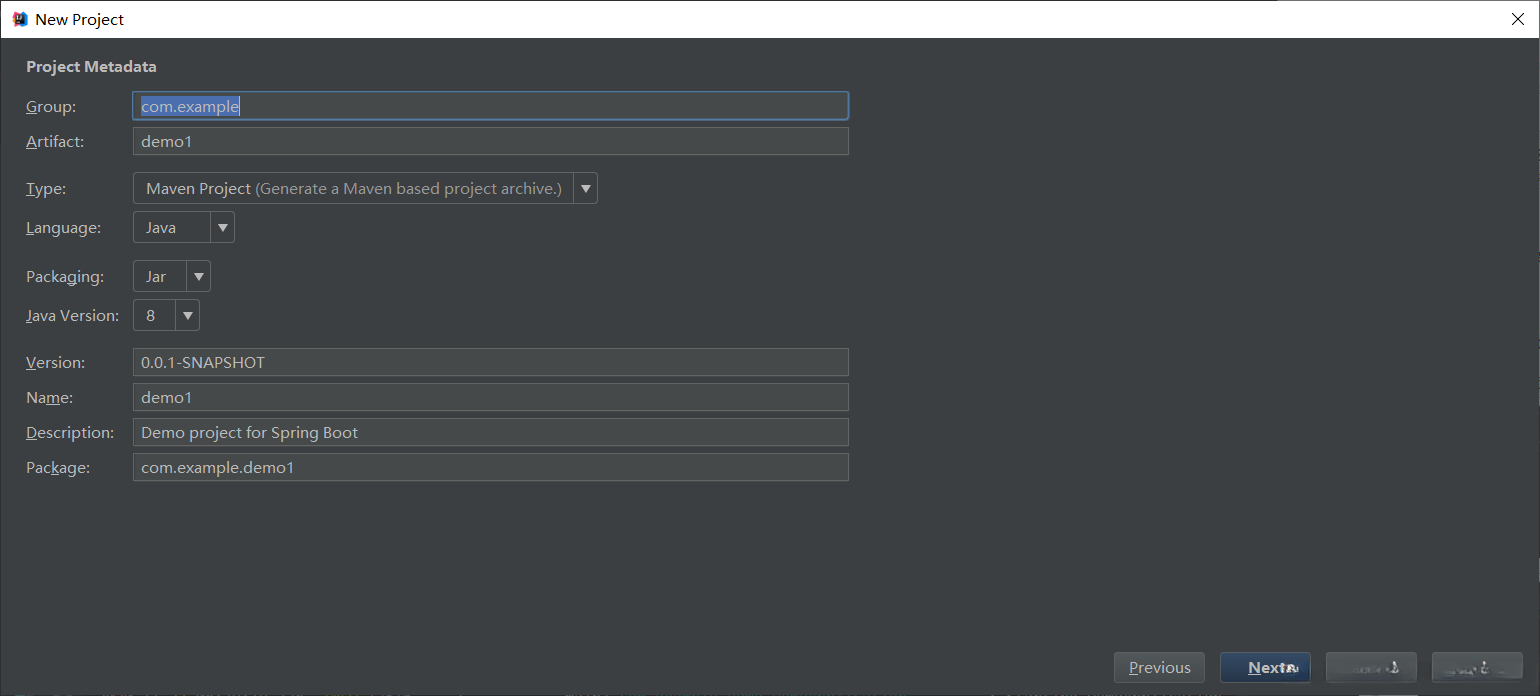Click the Name input field

tap(490, 397)
